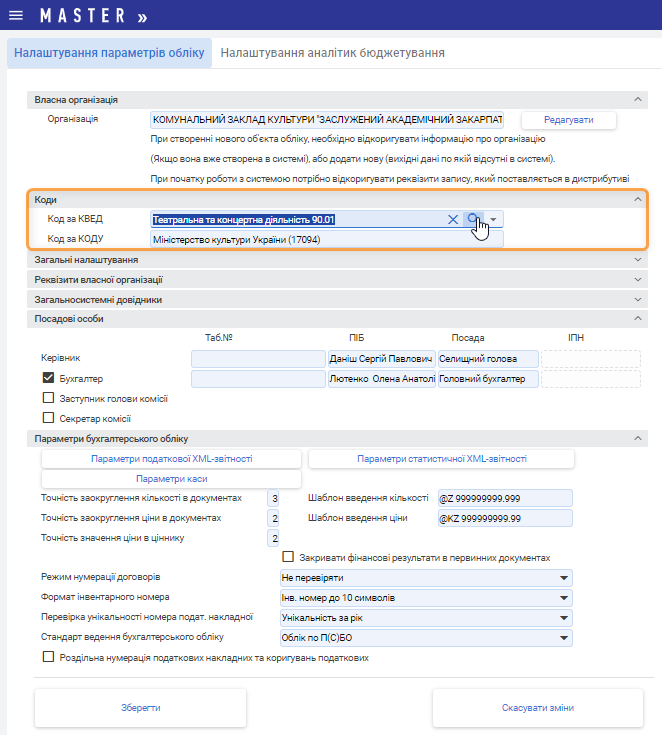662x735 pixels.
Task: Expand the Загальносистемні довідники section
Action: coord(638,299)
